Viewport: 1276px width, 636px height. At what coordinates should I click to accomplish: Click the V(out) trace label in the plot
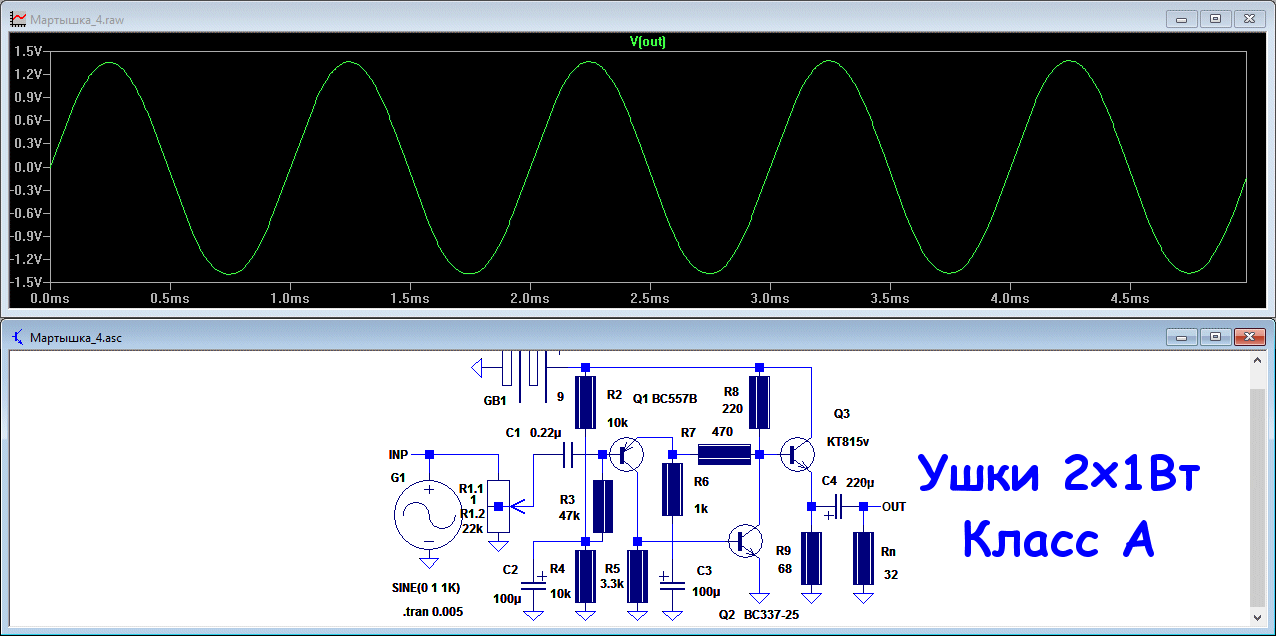pyautogui.click(x=647, y=41)
